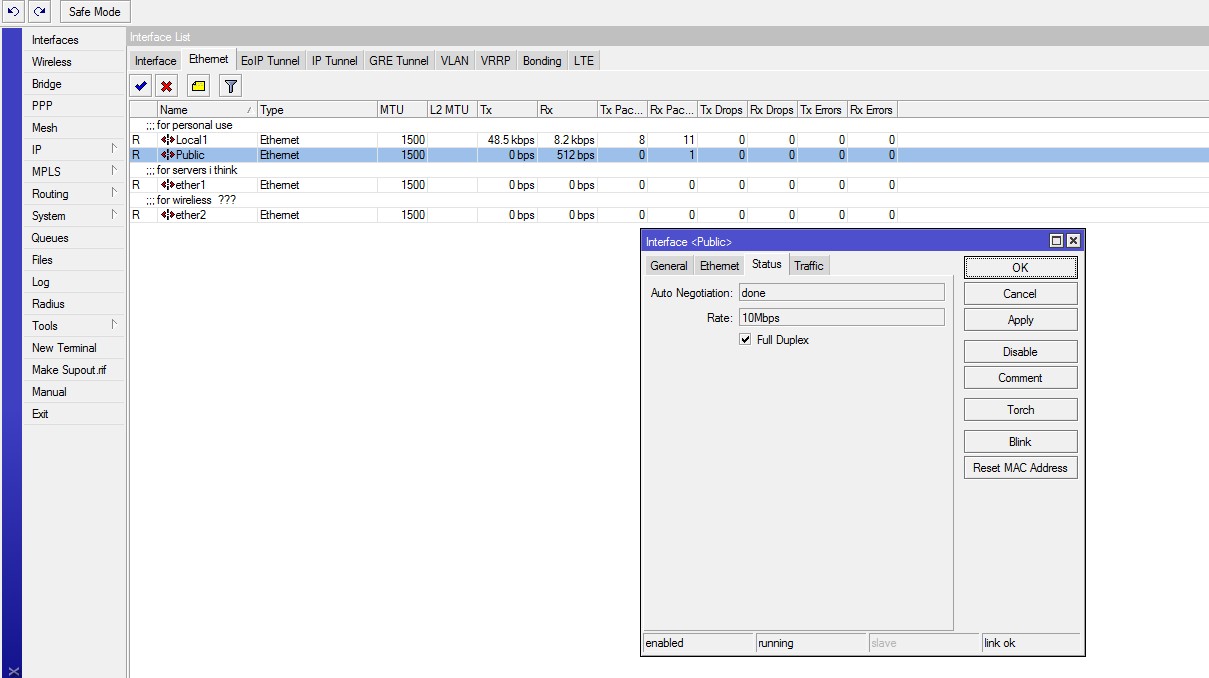Viewport: 1209px width, 678px height.
Task: Click the Local1 interface icon
Action: (x=167, y=140)
